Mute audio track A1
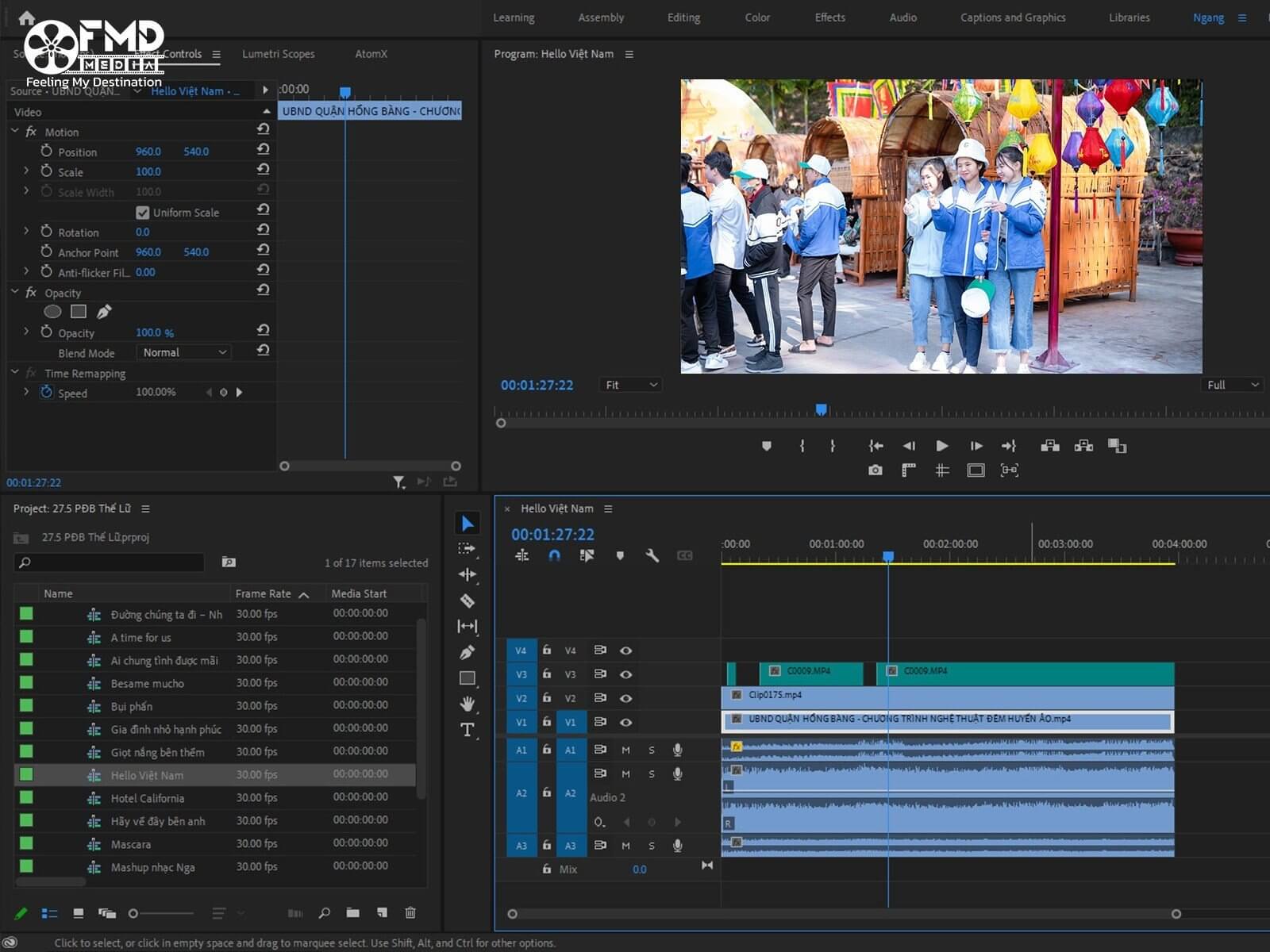1270x952 pixels. click(x=625, y=750)
